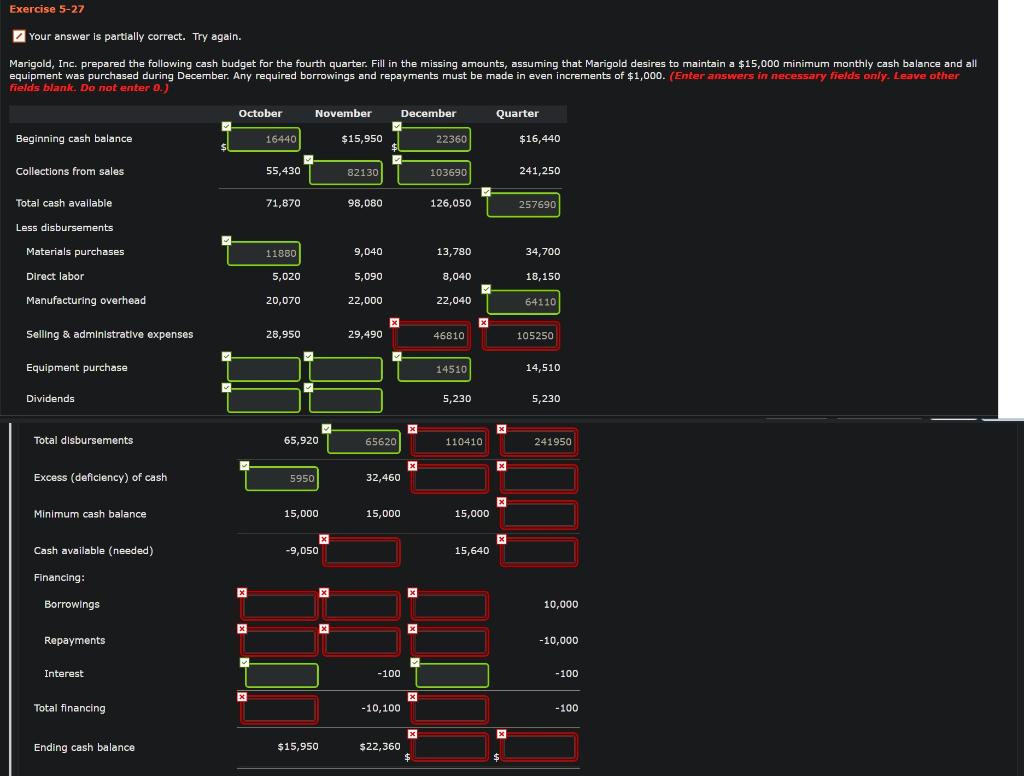Click red X above Quarter minimum cash balance
The image size is (1024, 776).
tap(501, 502)
